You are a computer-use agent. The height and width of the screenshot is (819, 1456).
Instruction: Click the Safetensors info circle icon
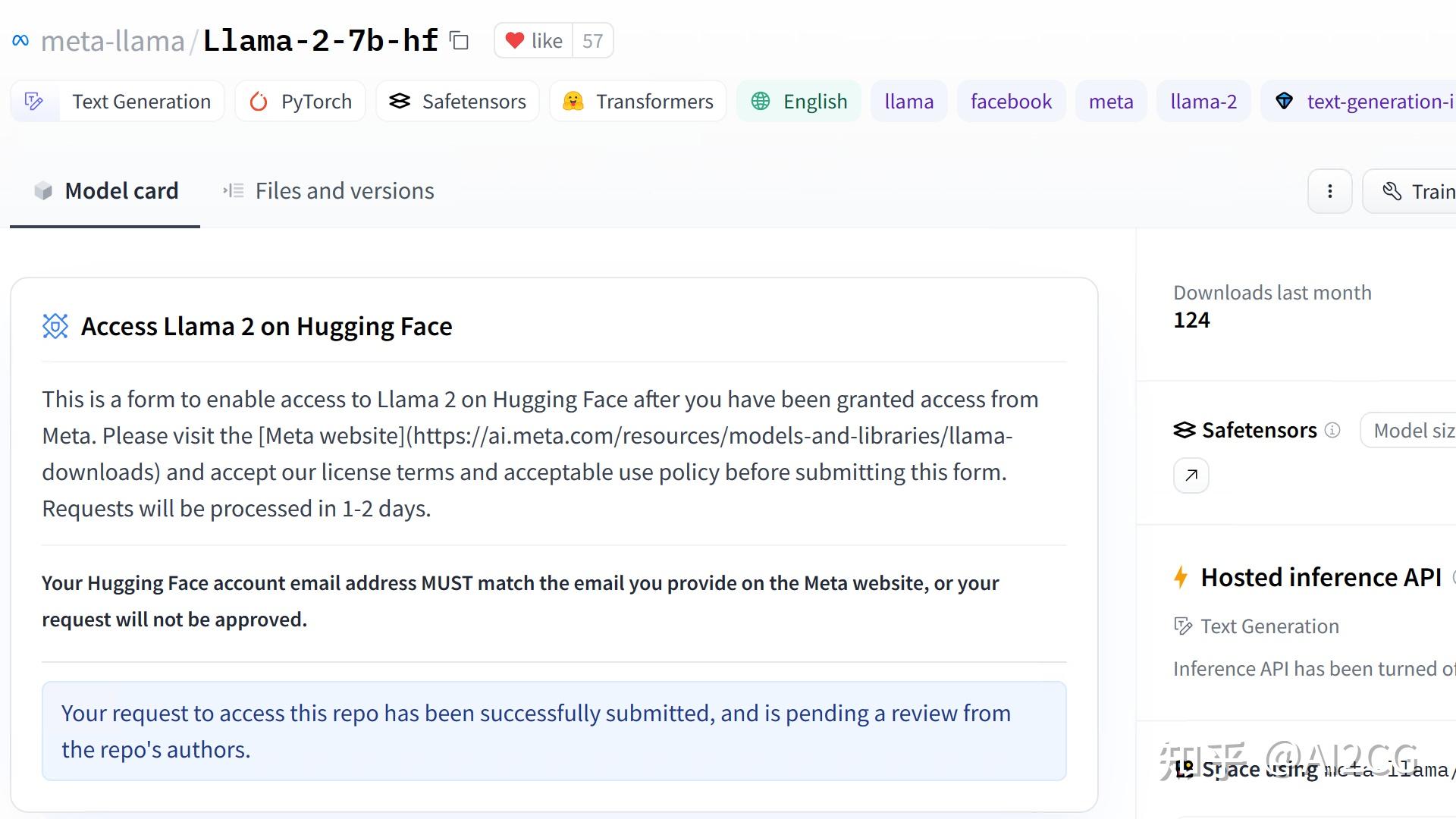1332,431
